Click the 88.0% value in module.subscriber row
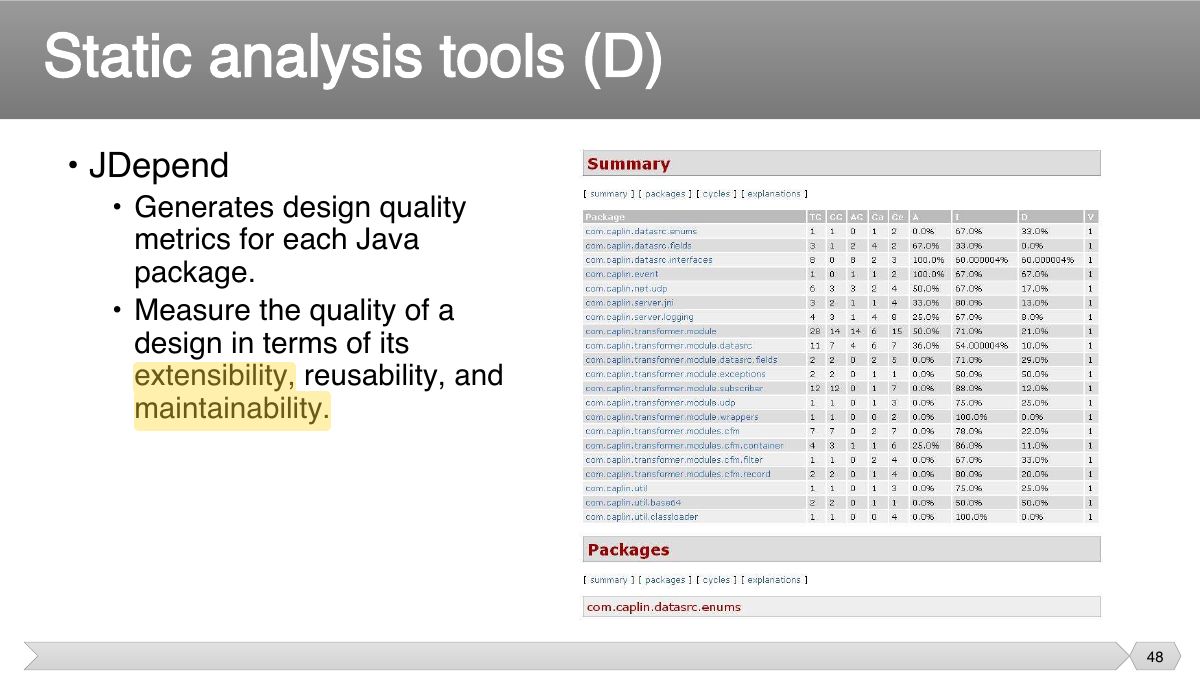The height and width of the screenshot is (676, 1200). pos(969,388)
